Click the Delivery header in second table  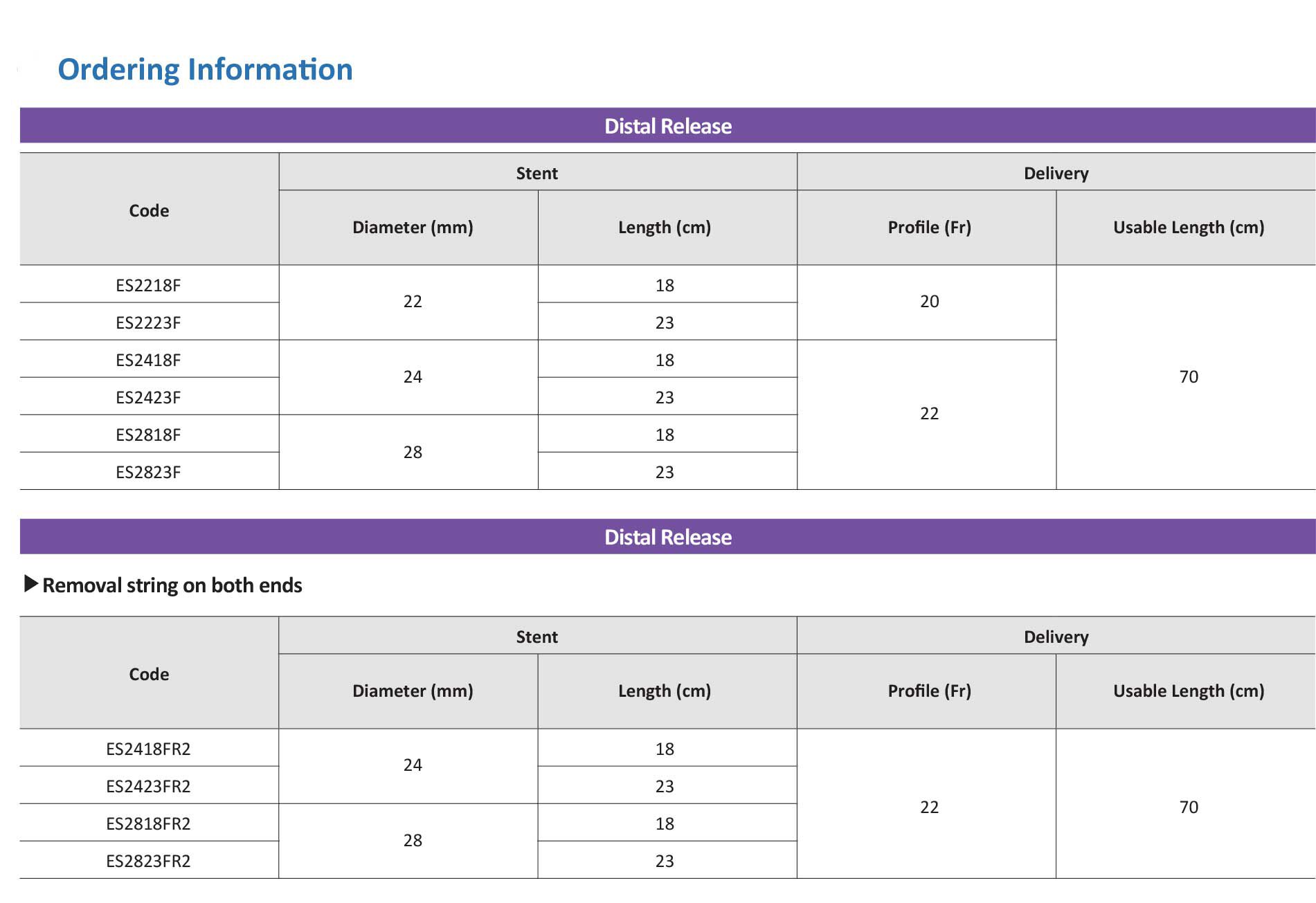pyautogui.click(x=1056, y=637)
